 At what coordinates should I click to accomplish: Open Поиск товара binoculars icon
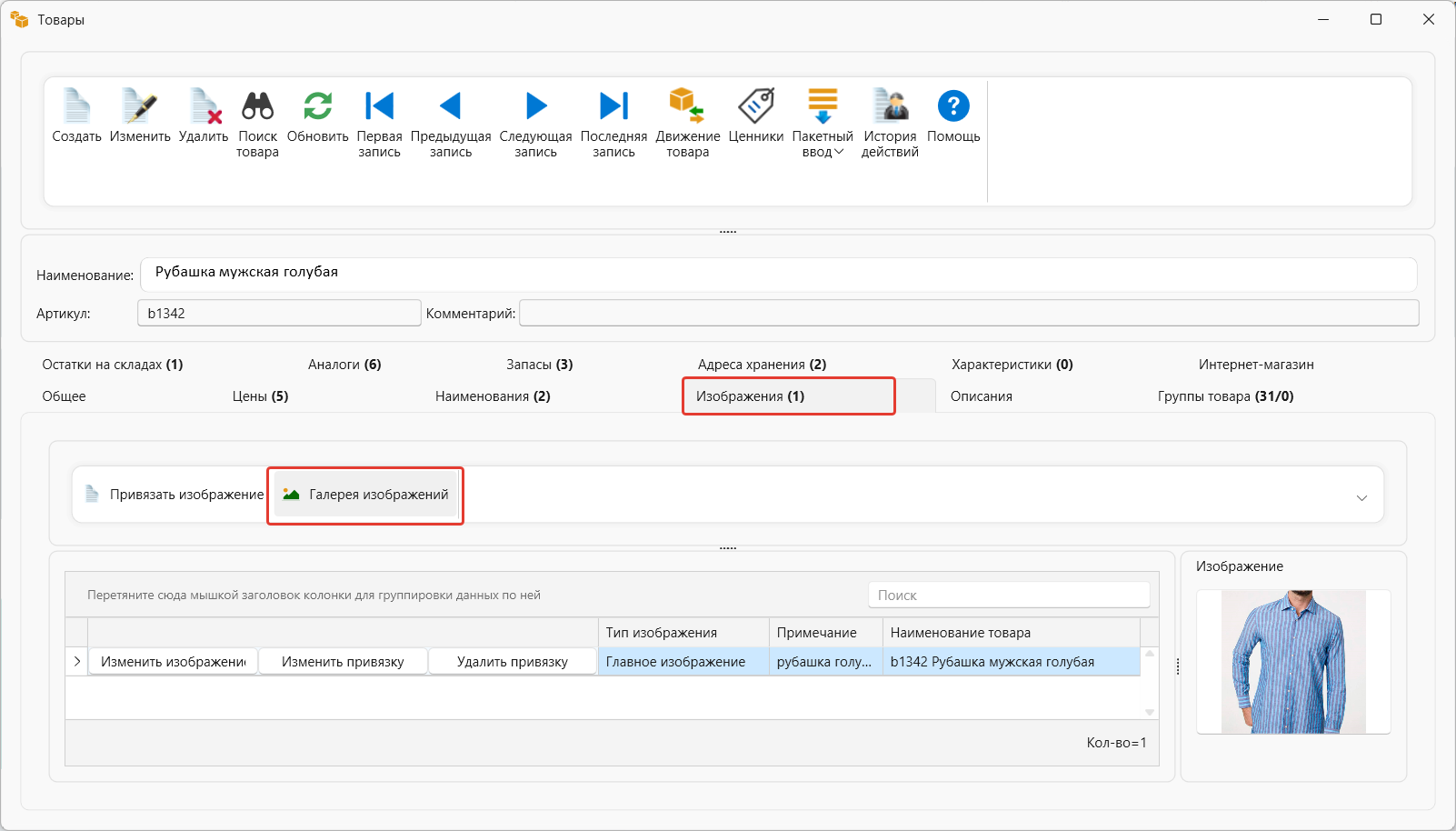pyautogui.click(x=258, y=106)
